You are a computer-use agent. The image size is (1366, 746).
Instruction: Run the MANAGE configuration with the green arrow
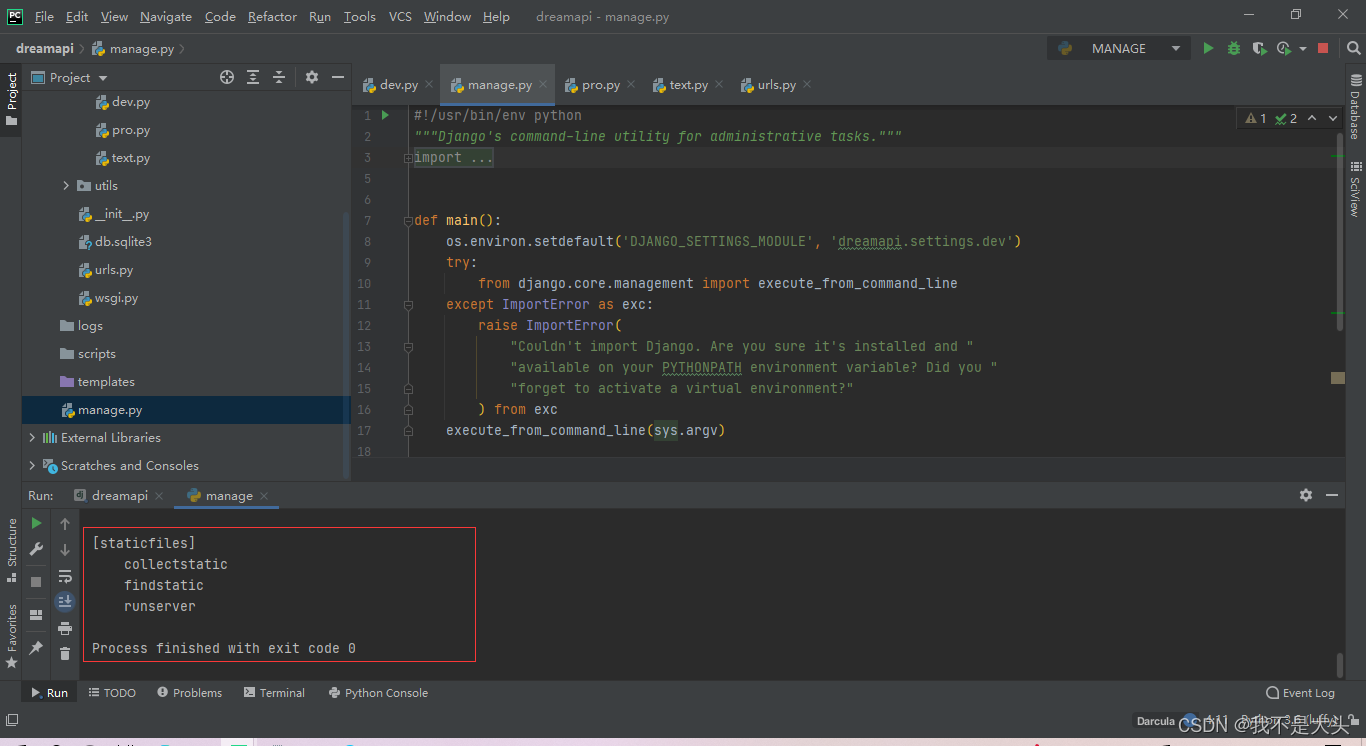1209,47
